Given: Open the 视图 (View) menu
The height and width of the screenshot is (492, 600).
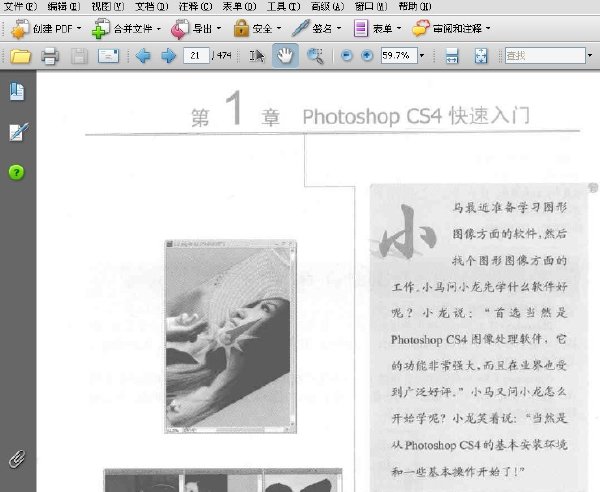Looking at the screenshot, I should [x=108, y=6].
